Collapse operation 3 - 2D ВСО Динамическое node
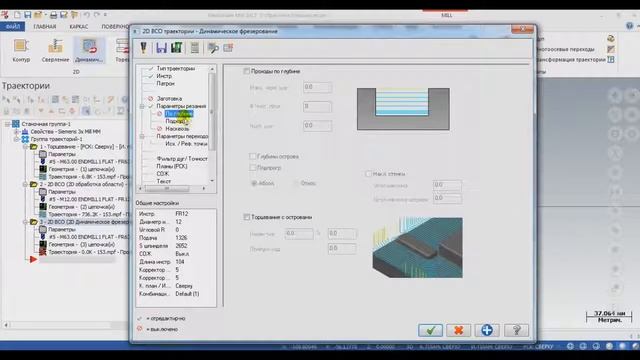The image size is (640, 360). tap(25, 222)
